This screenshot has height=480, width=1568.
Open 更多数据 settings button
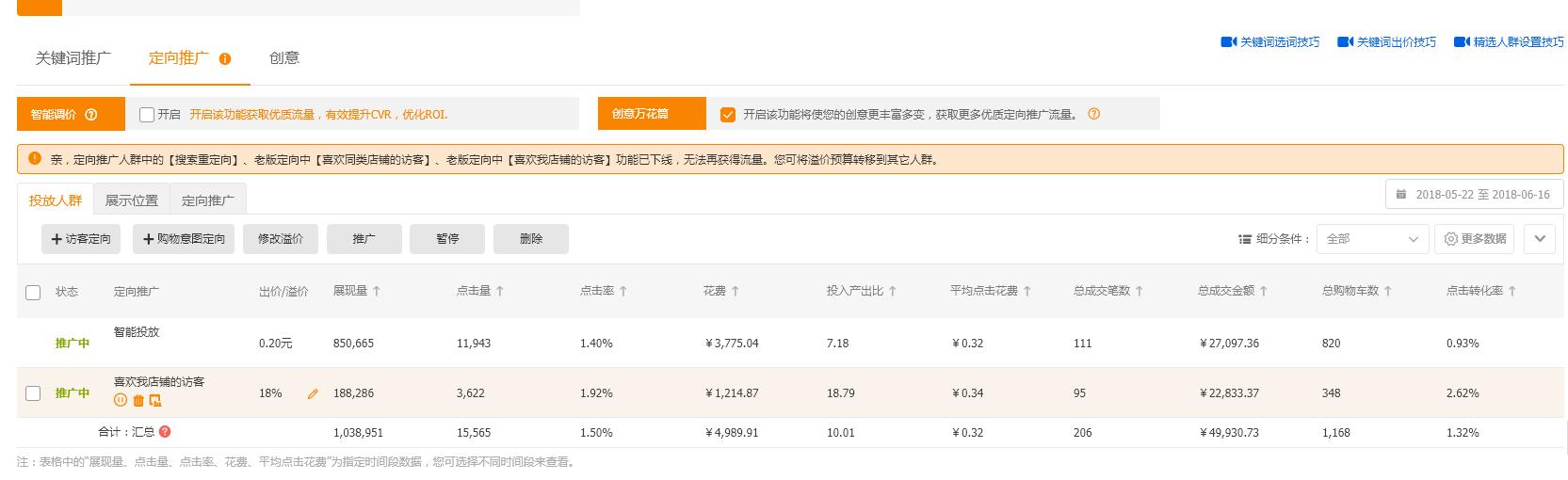(1476, 239)
